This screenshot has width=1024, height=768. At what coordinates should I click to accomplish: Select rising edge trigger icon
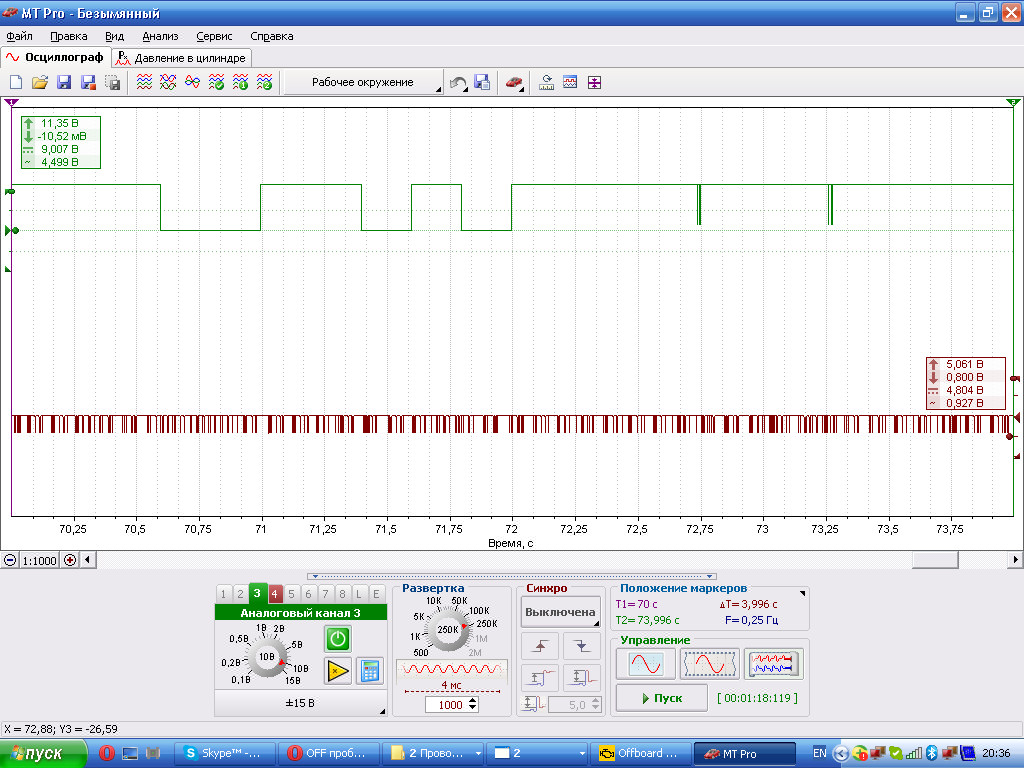coord(539,647)
